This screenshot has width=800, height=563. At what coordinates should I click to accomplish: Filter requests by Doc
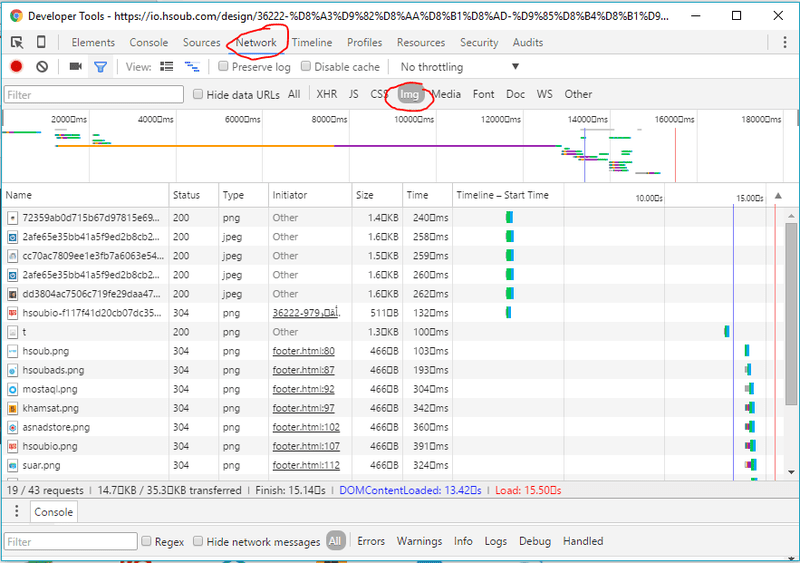(x=515, y=94)
